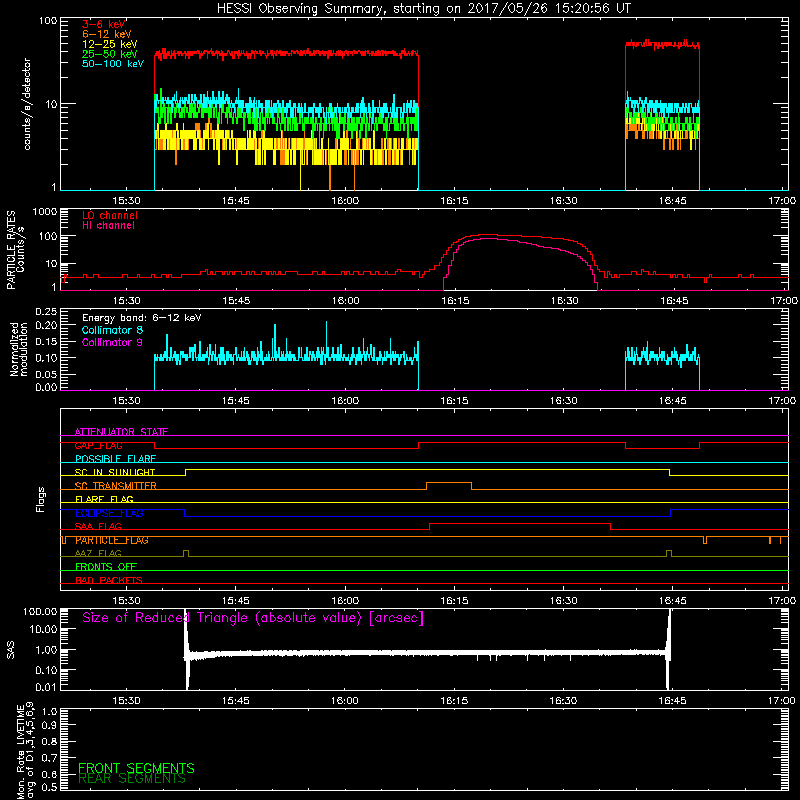Viewport: 800px width, 800px height.
Task: Click the 0.01 label on SAS axis
Action: click(x=46, y=687)
